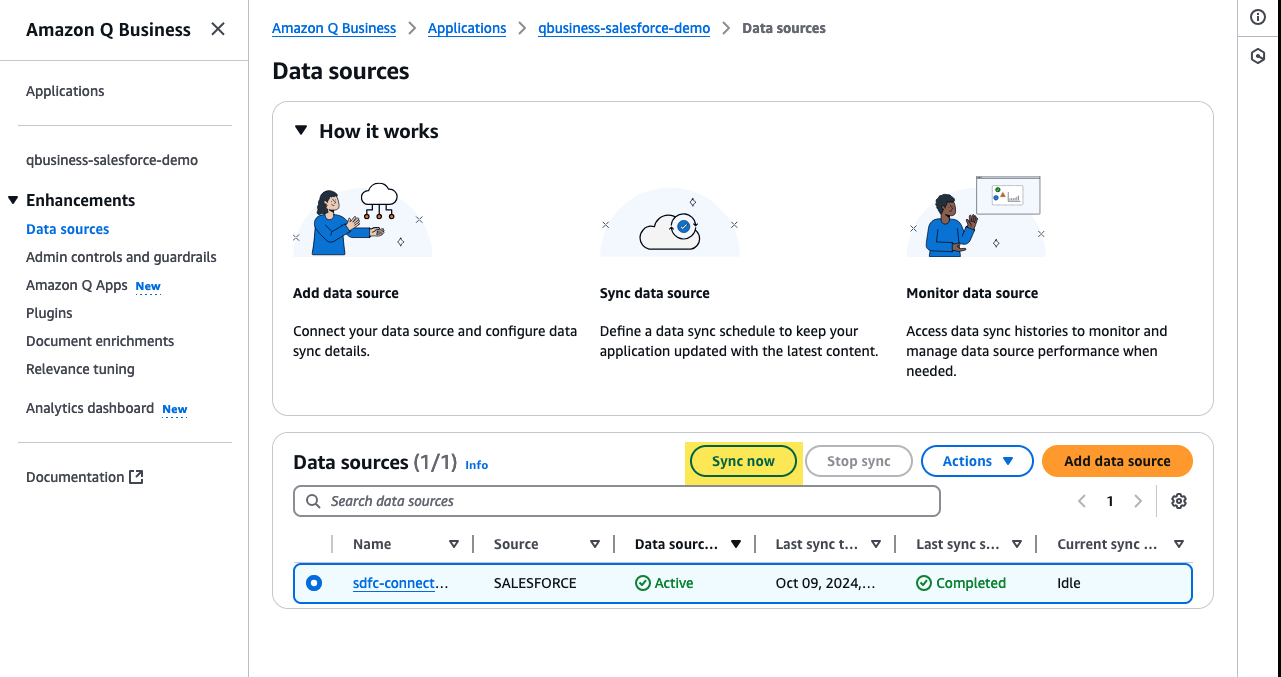Collapse the How it works section
This screenshot has height=677, width=1281.
(300, 130)
